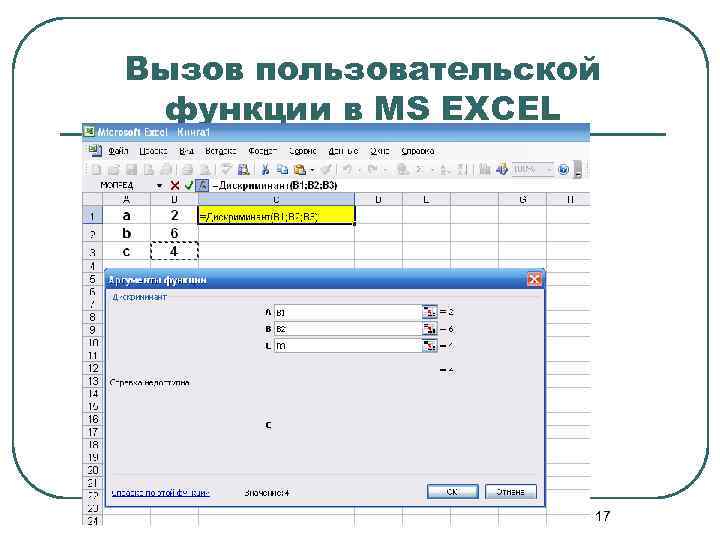This screenshot has height=540, width=720.
Task: Click the Insert Function fx button
Action: click(202, 186)
